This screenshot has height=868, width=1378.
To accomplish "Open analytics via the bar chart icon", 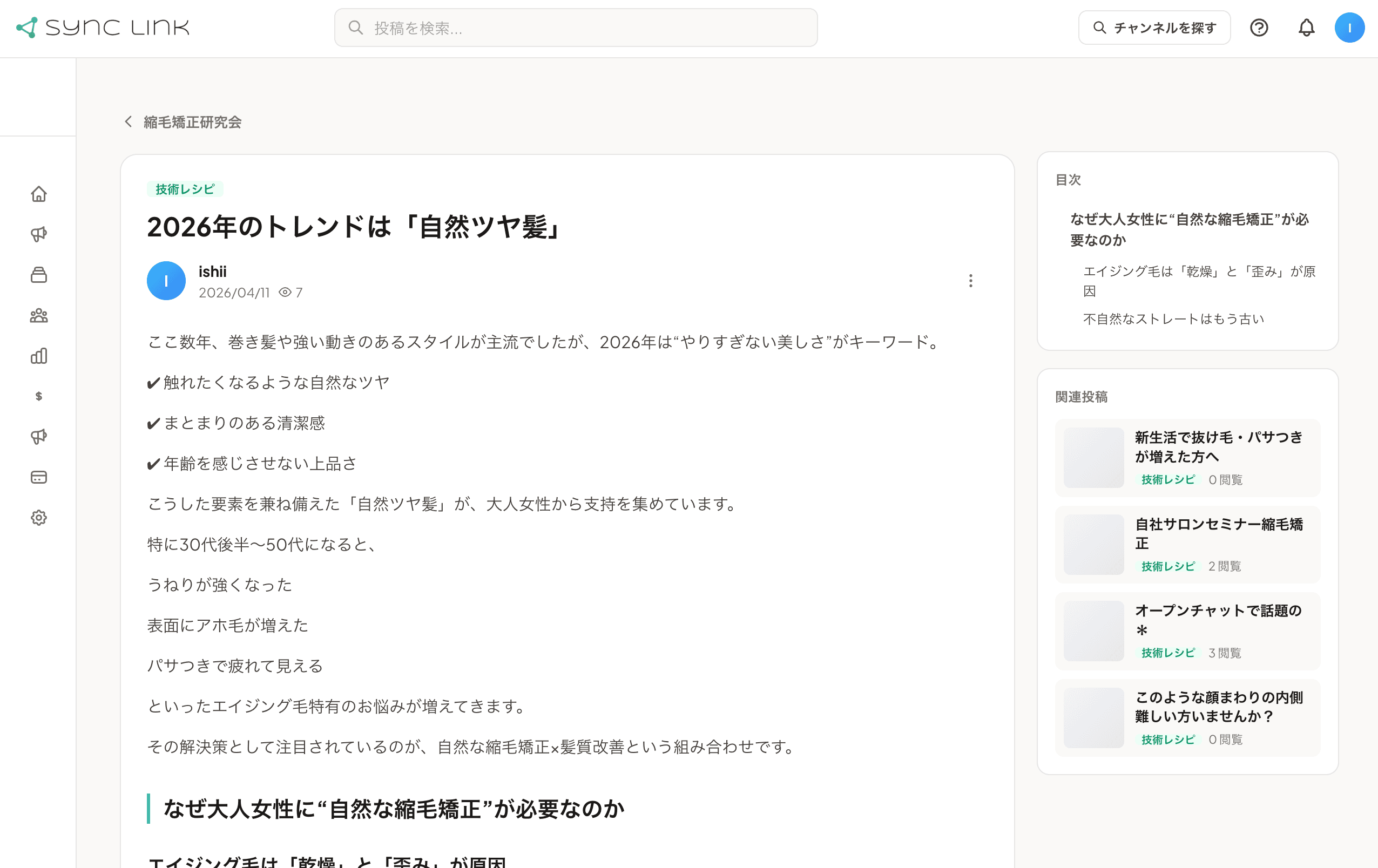I will coord(38,356).
